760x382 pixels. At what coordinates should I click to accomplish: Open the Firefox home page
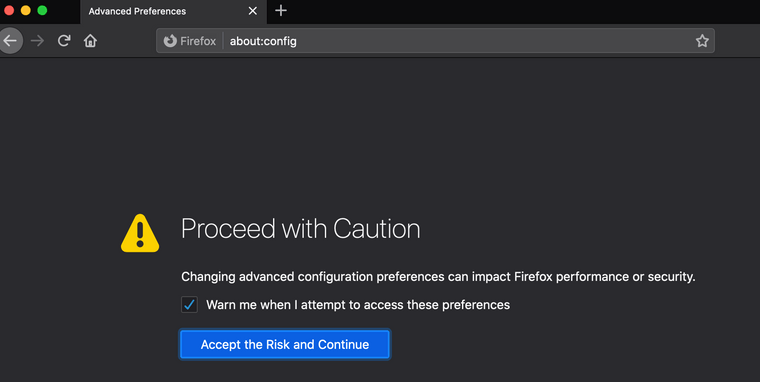coord(90,41)
